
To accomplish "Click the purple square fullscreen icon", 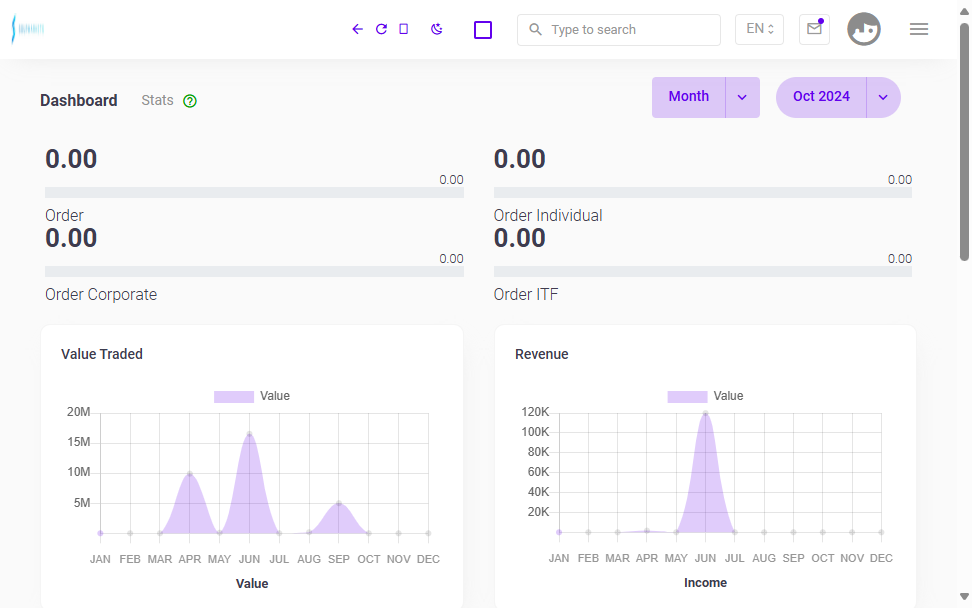I will (483, 30).
